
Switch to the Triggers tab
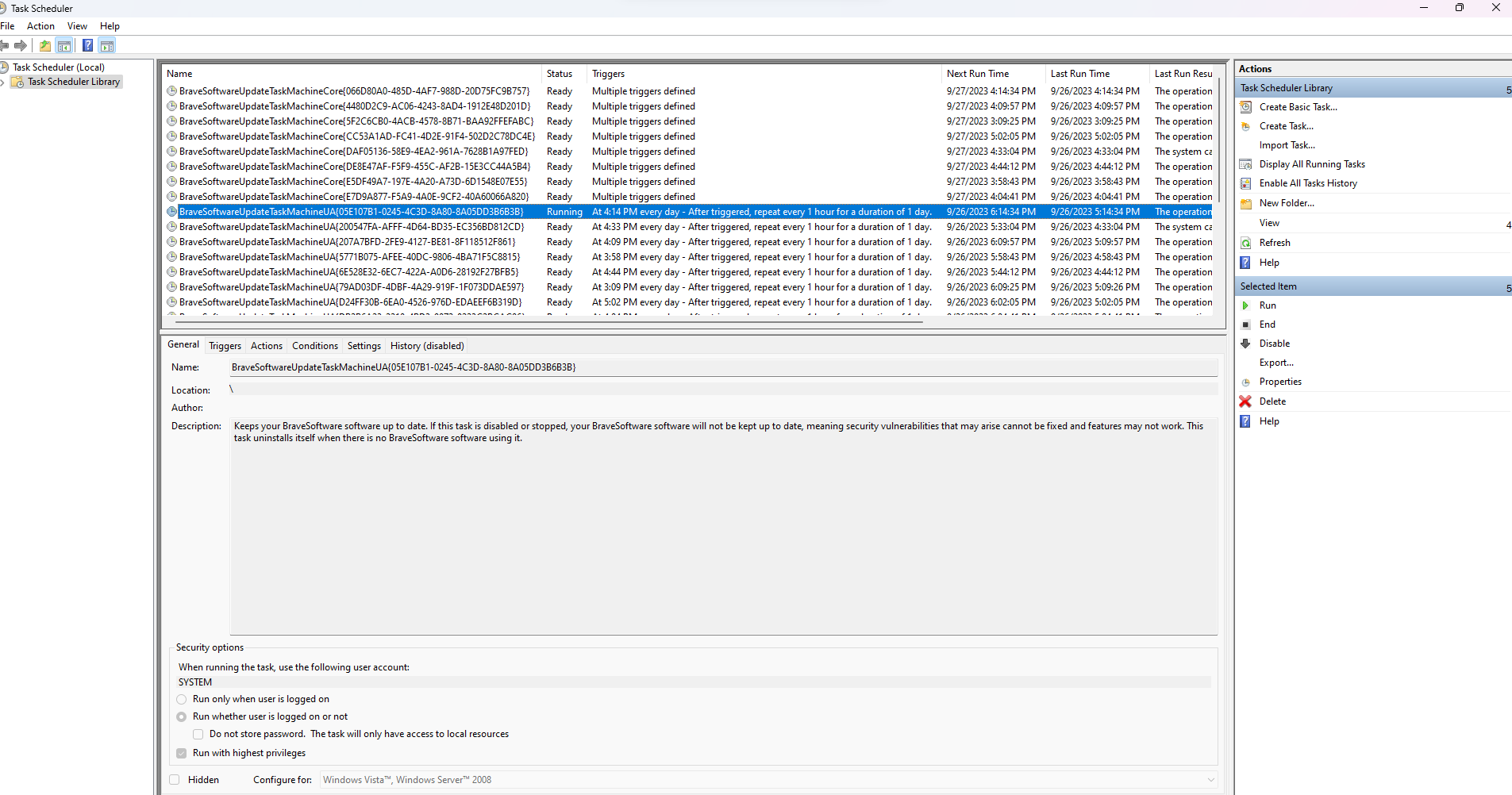[225, 345]
